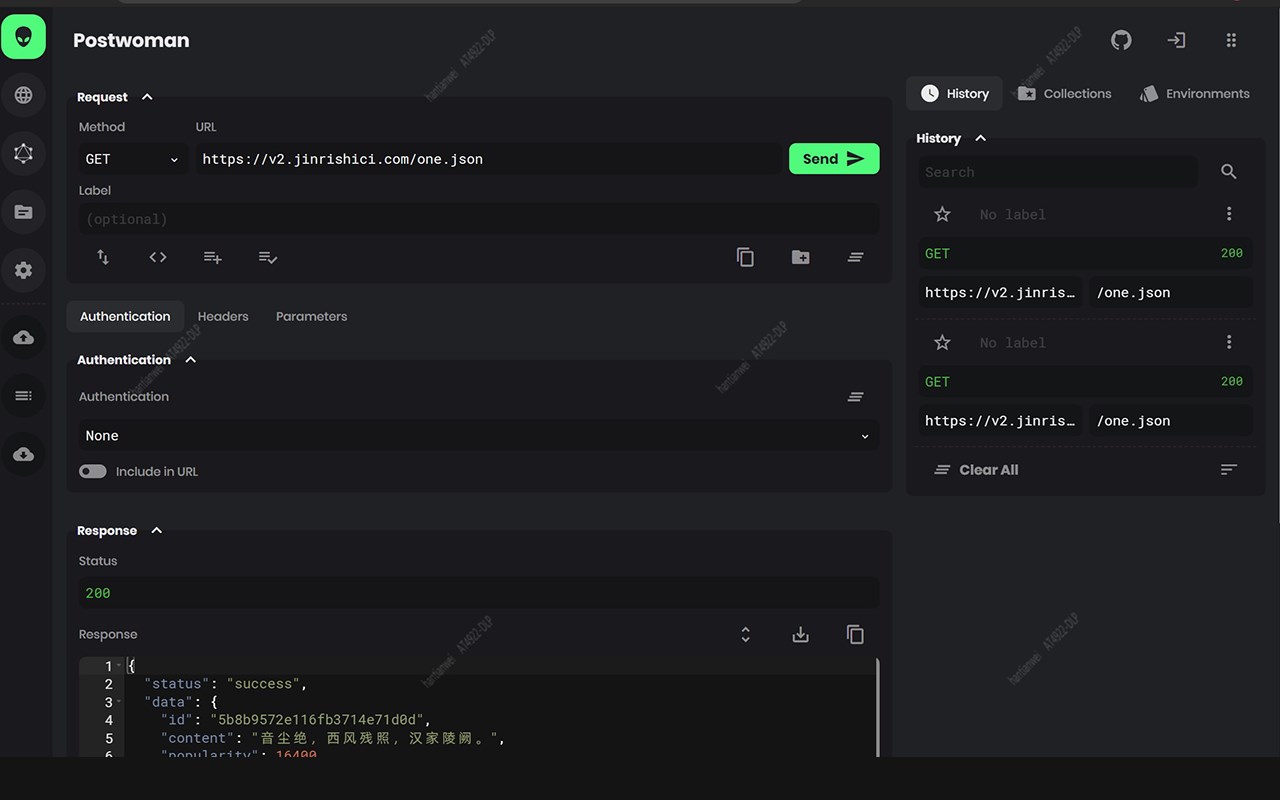Image resolution: width=1280 pixels, height=800 pixels.
Task: Click the login arrow icon in header
Action: (x=1176, y=40)
